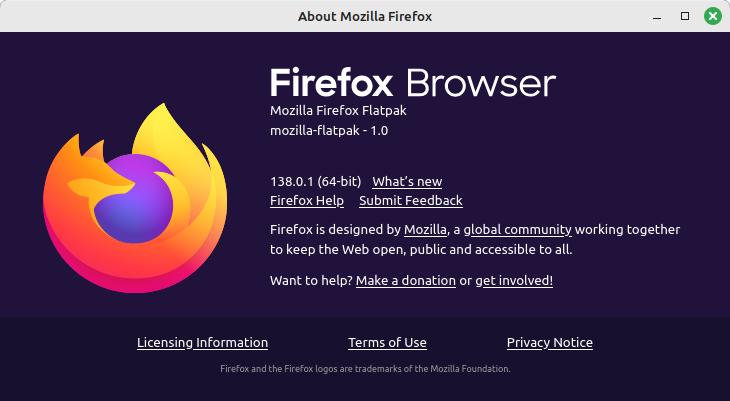Select the Make a donation link

406,281
